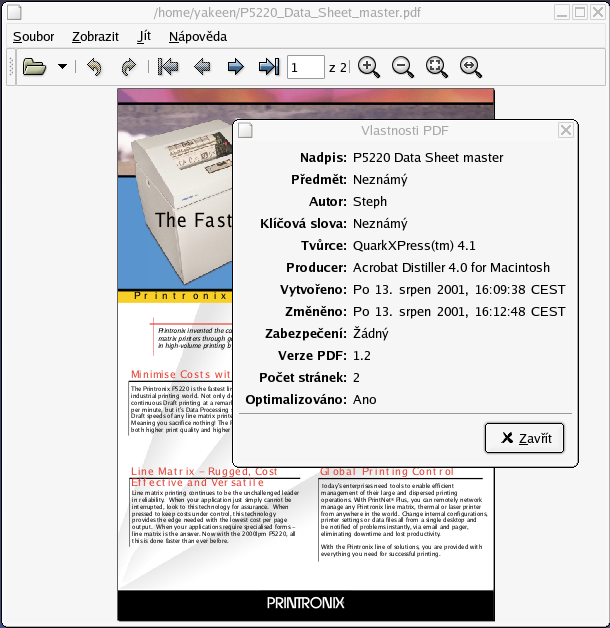This screenshot has height=628, width=610.
Task: Click the 'Minimise Costs' heading in the PDF
Action: pos(181,374)
